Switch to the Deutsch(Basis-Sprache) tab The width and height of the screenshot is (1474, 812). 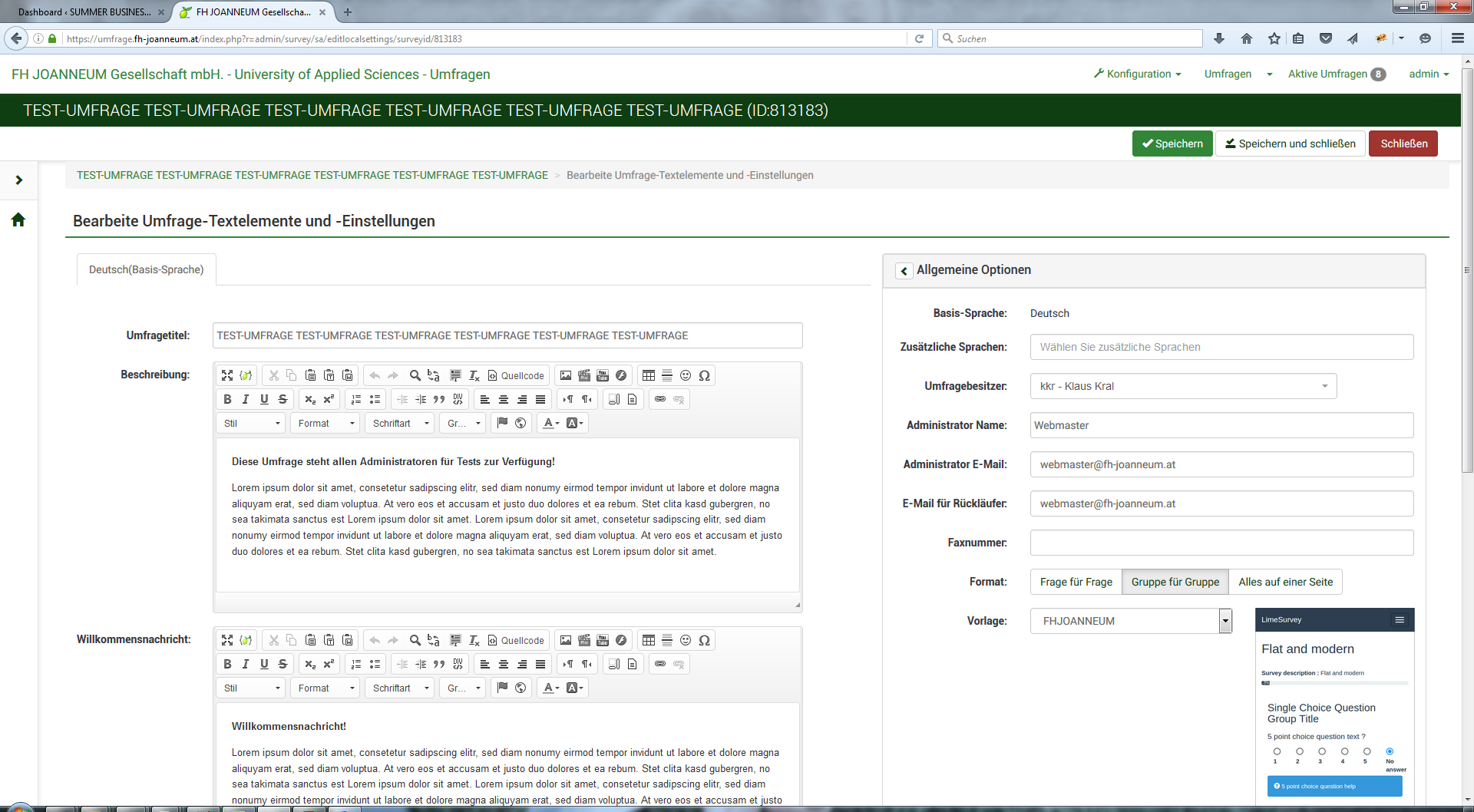(x=146, y=269)
